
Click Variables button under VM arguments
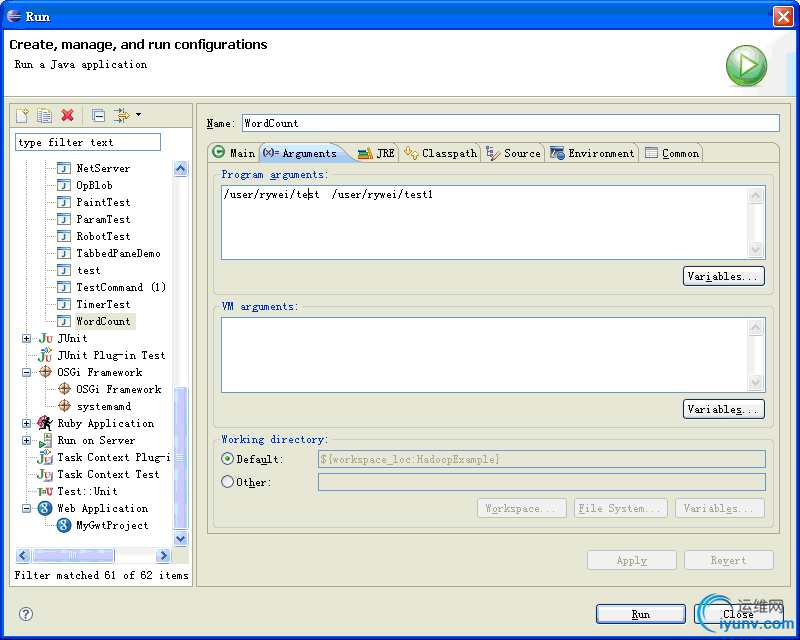(723, 409)
